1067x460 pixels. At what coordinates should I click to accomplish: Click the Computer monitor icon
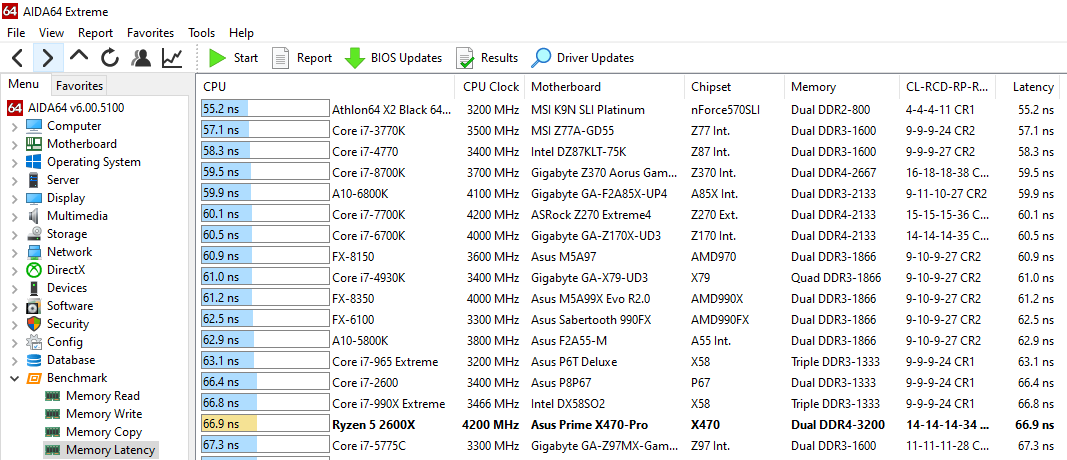34,126
